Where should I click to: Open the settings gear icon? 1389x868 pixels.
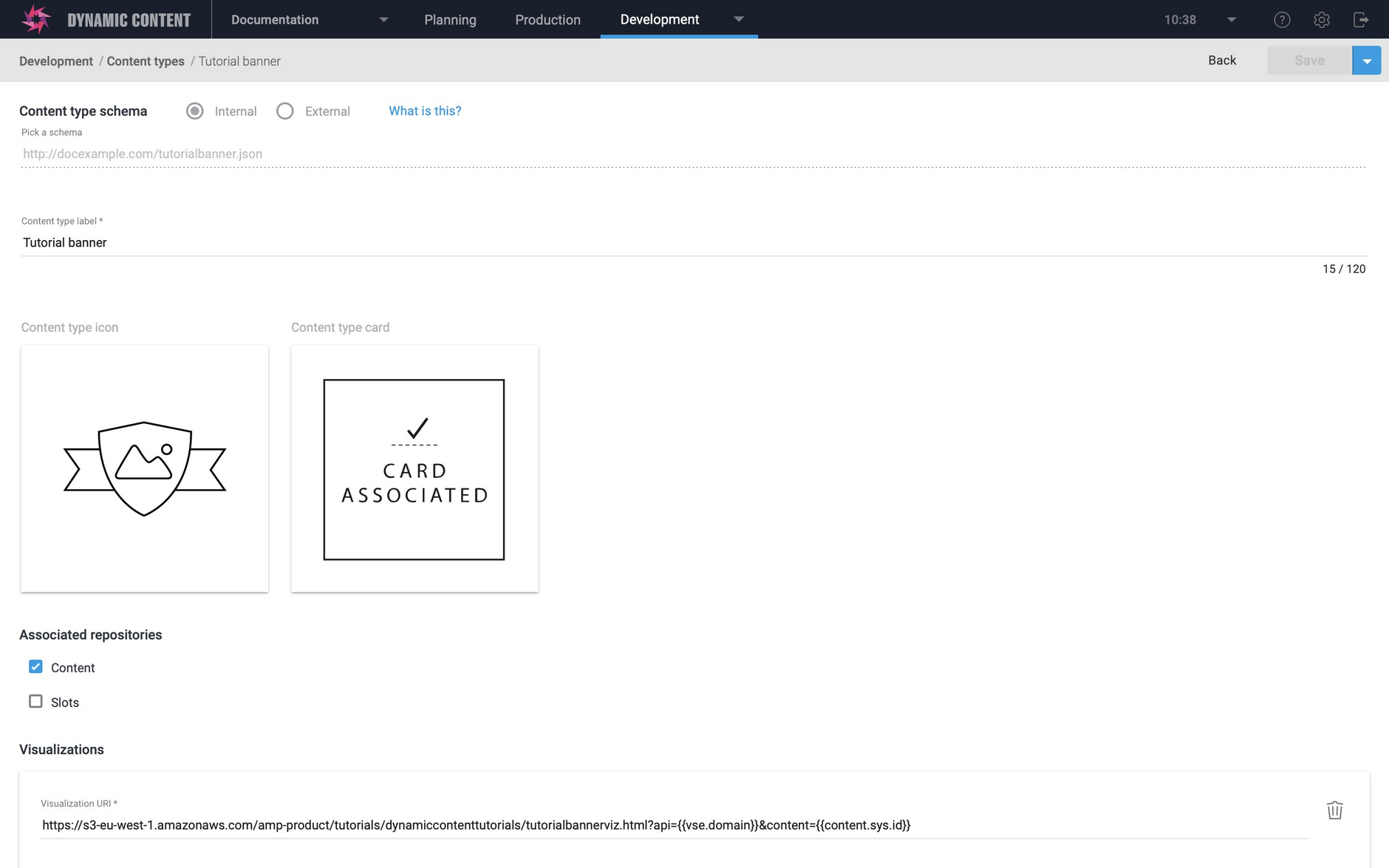[x=1322, y=20]
